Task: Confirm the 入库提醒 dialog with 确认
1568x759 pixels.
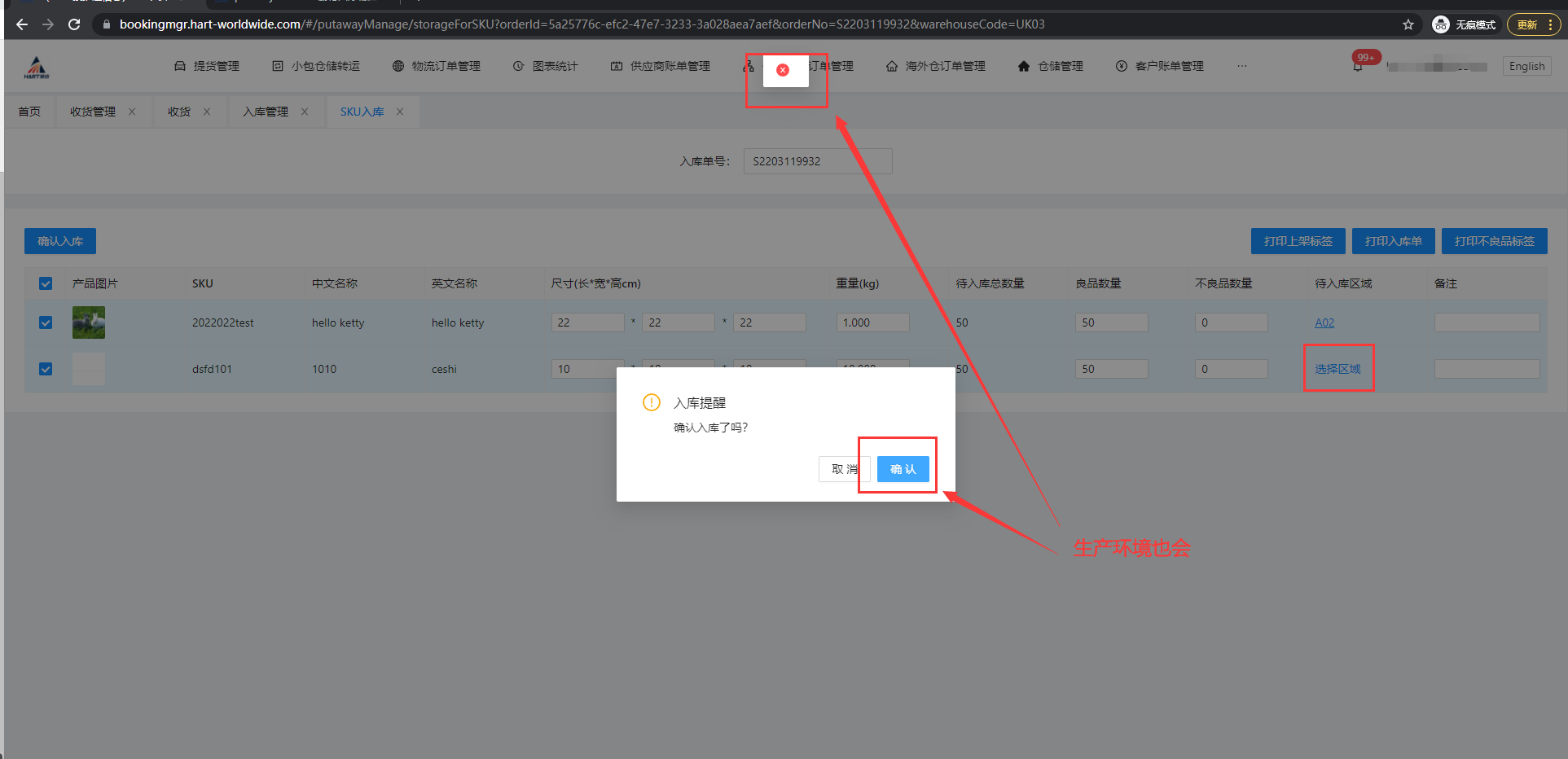Action: click(903, 469)
